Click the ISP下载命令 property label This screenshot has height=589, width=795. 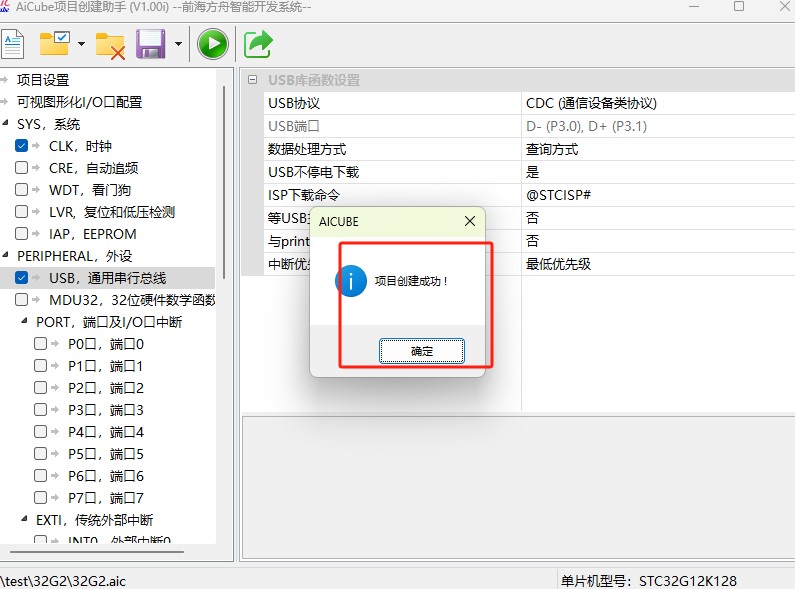pyautogui.click(x=304, y=195)
